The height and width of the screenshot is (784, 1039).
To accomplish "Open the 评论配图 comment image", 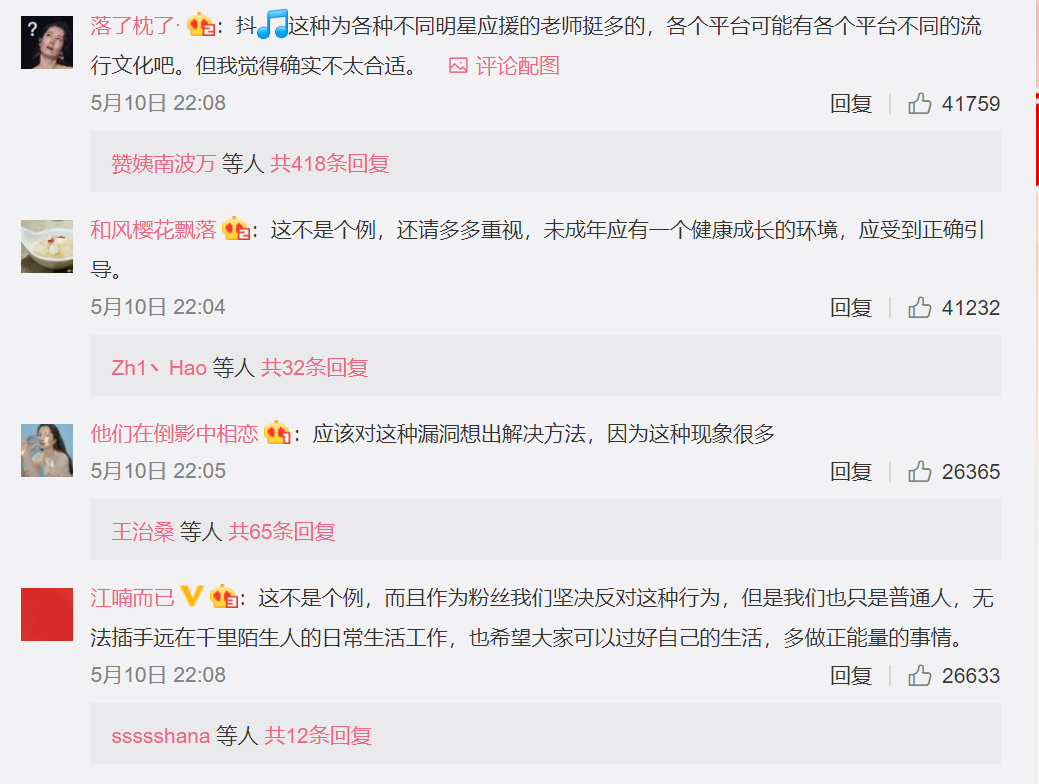I will 504,66.
